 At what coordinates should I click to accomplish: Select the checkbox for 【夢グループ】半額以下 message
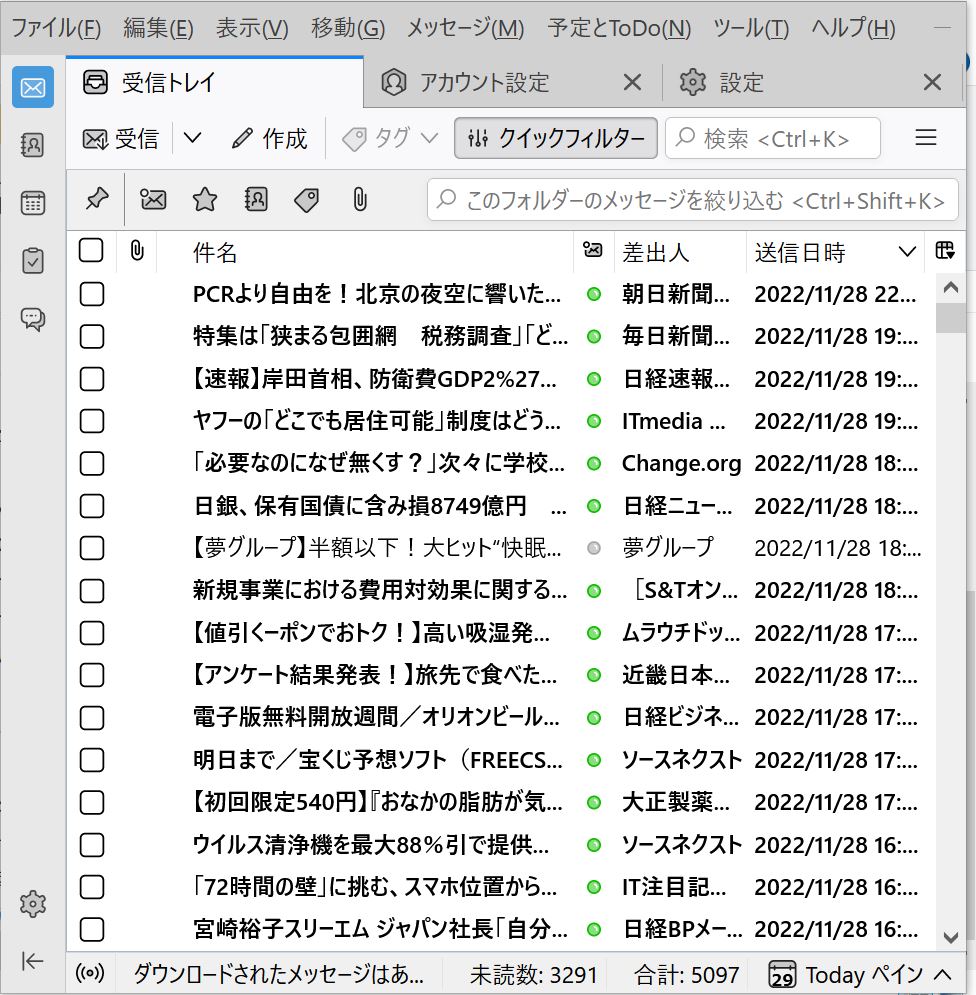pos(92,548)
